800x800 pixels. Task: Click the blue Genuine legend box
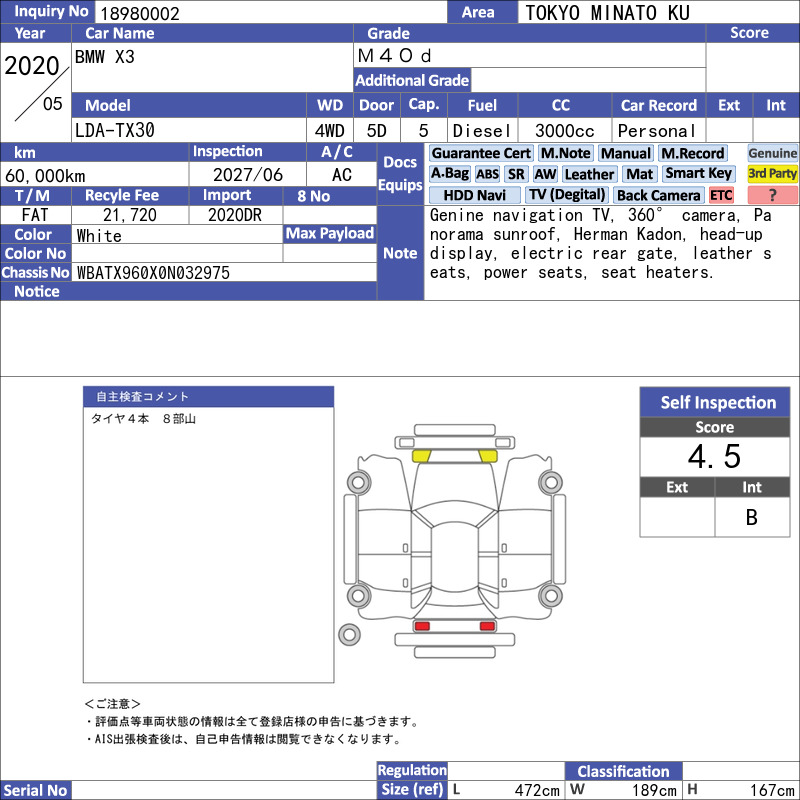[772, 153]
